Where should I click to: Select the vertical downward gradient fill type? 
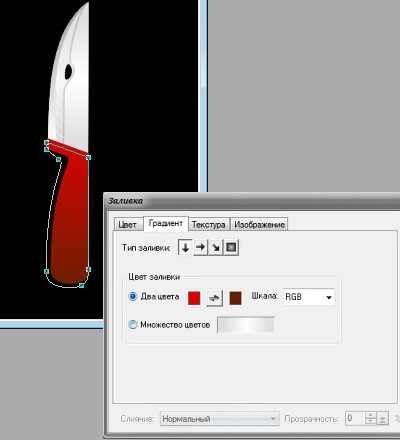(185, 247)
